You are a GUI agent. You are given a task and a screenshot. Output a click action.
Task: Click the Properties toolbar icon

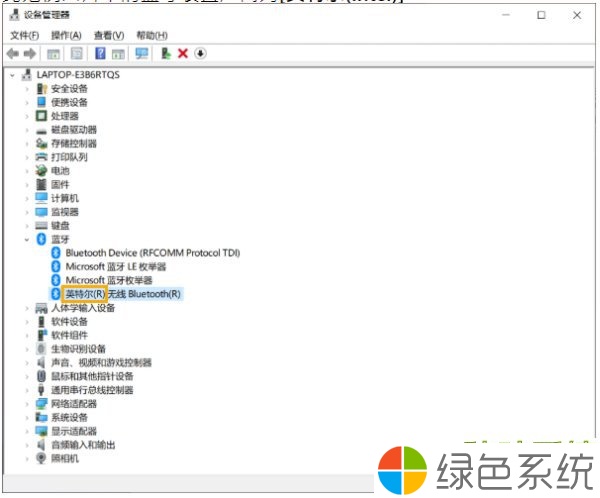click(x=77, y=53)
